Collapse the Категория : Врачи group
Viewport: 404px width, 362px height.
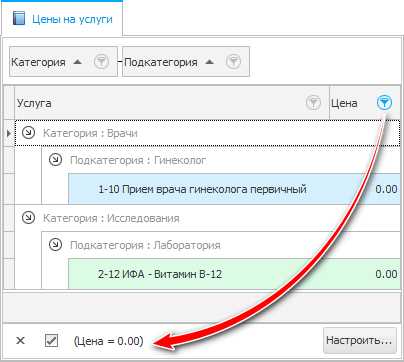click(28, 133)
